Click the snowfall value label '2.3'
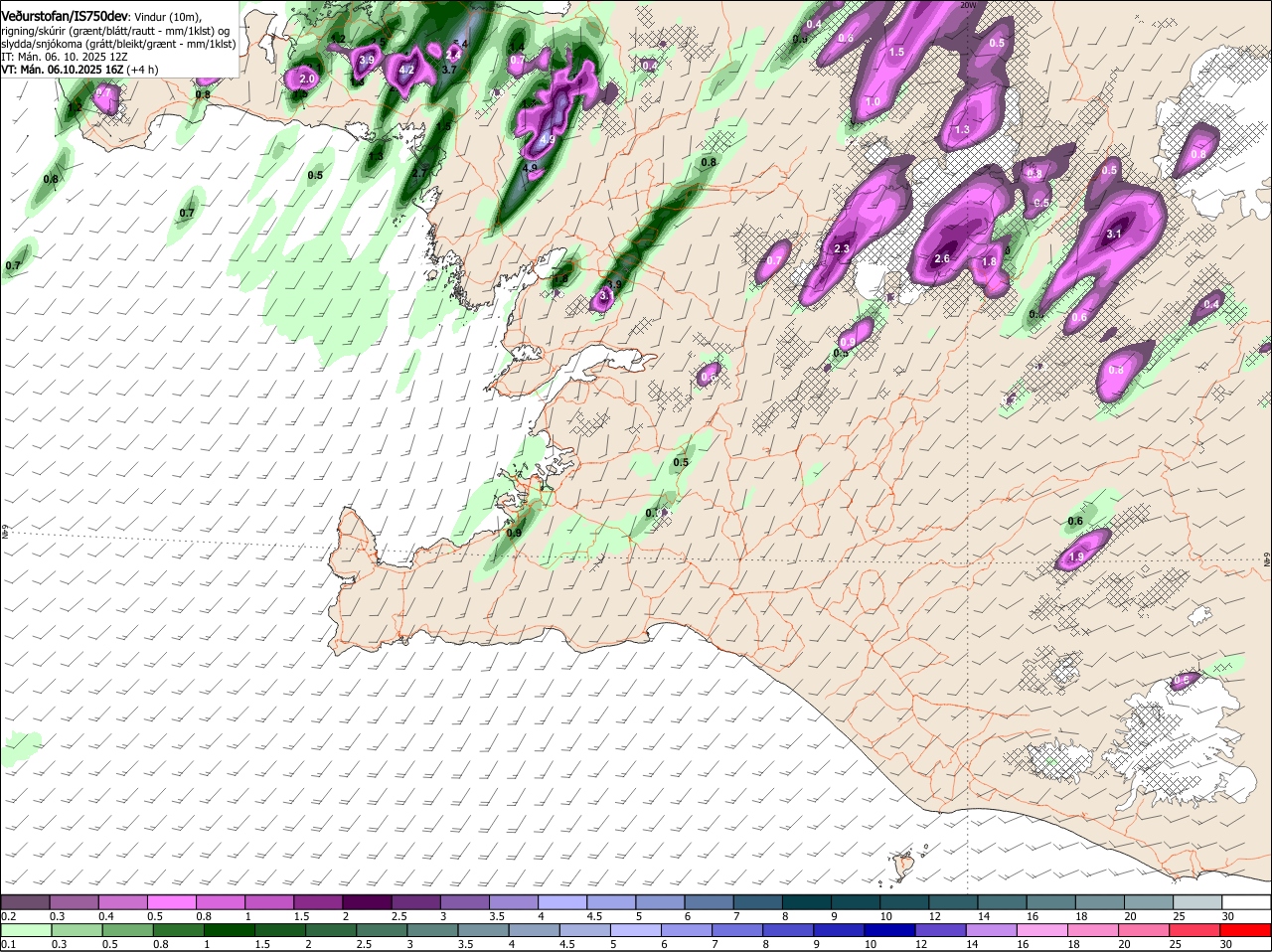Viewport: 1272px width, 952px height. 842,248
